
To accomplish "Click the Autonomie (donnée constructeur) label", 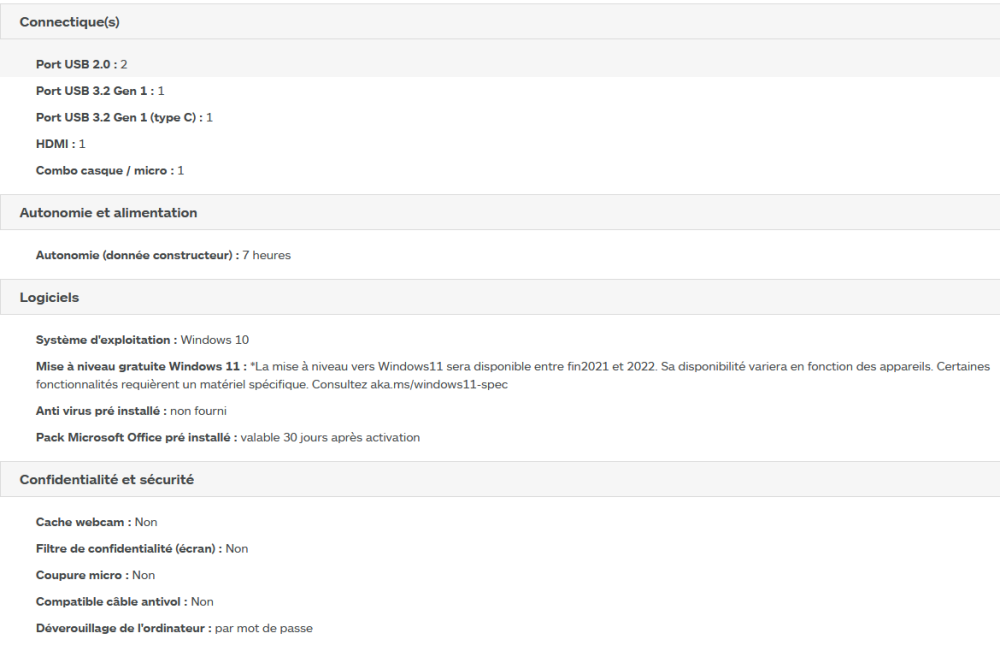I will point(137,256).
